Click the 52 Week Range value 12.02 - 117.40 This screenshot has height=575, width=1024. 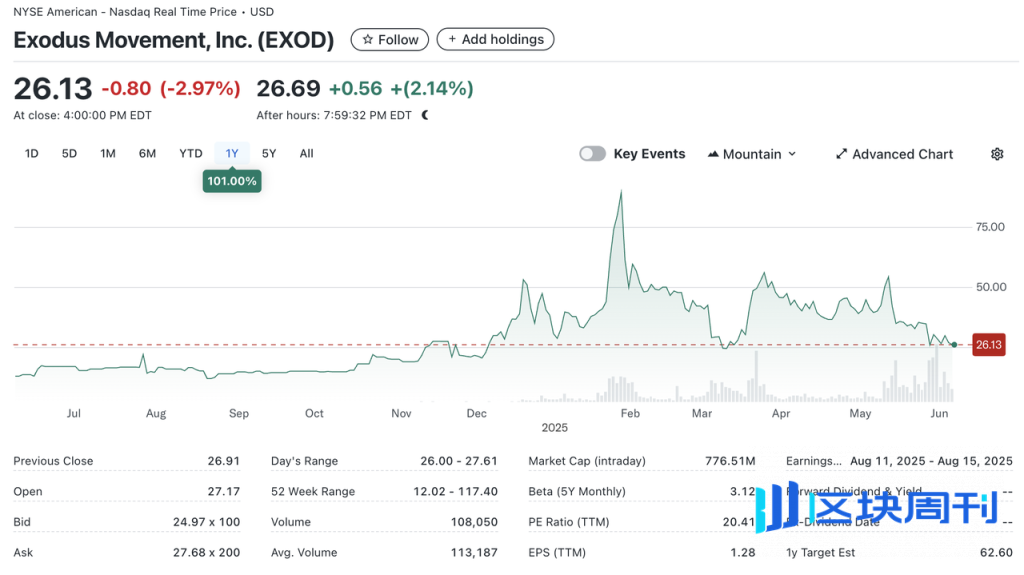pos(455,491)
